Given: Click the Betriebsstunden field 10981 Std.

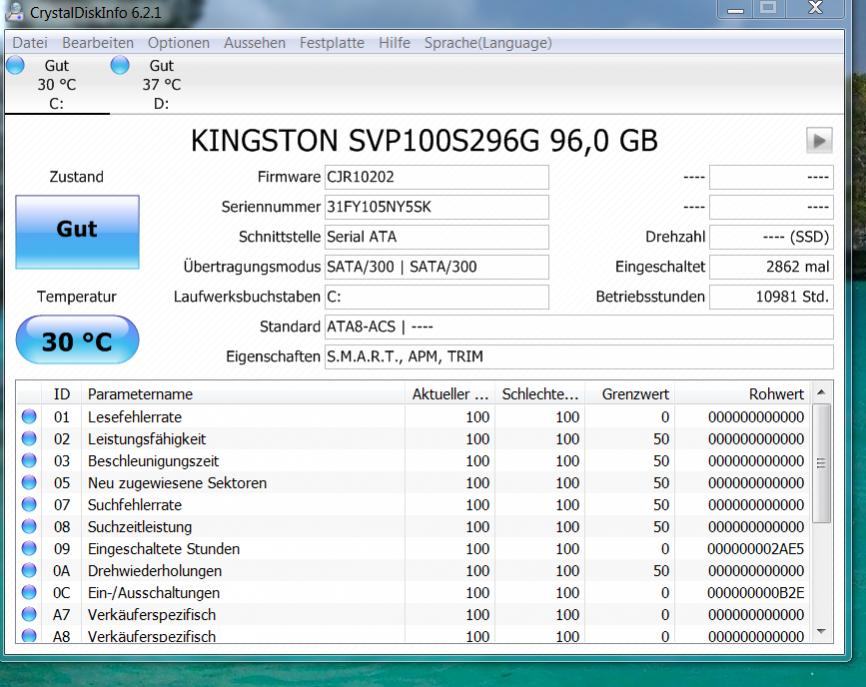Looking at the screenshot, I should pyautogui.click(x=771, y=297).
